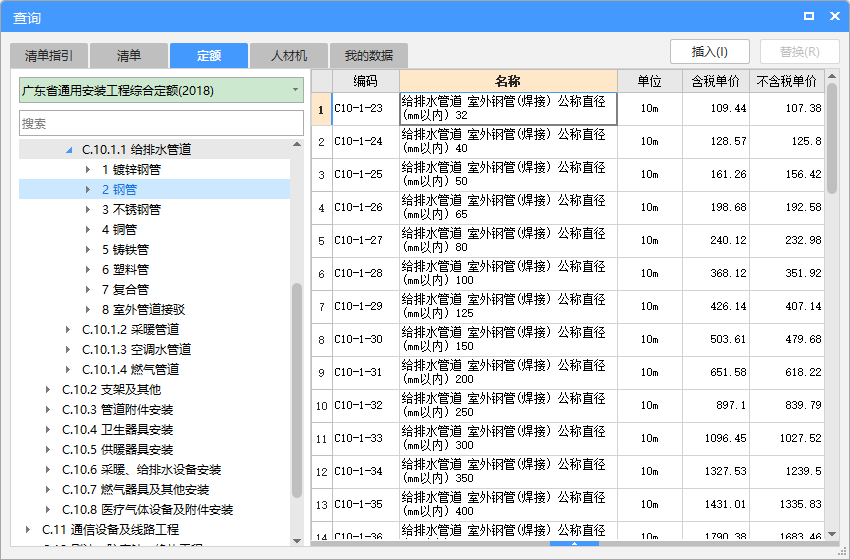
Task: Click the 不含税单价 column header
Action: tap(787, 81)
